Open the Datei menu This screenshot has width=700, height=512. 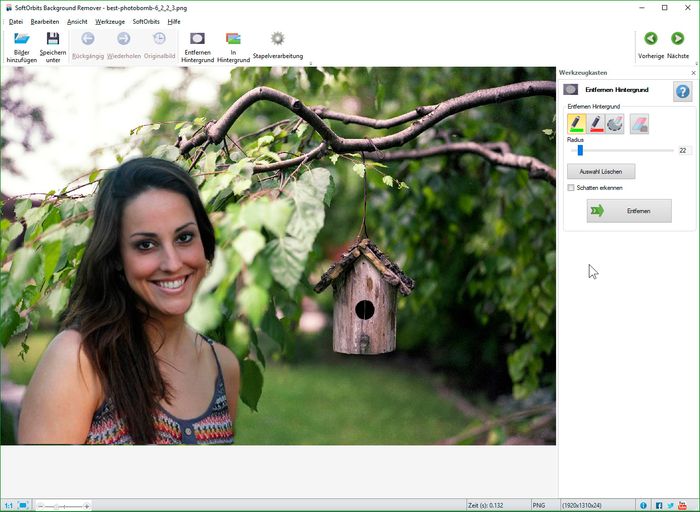pos(16,21)
